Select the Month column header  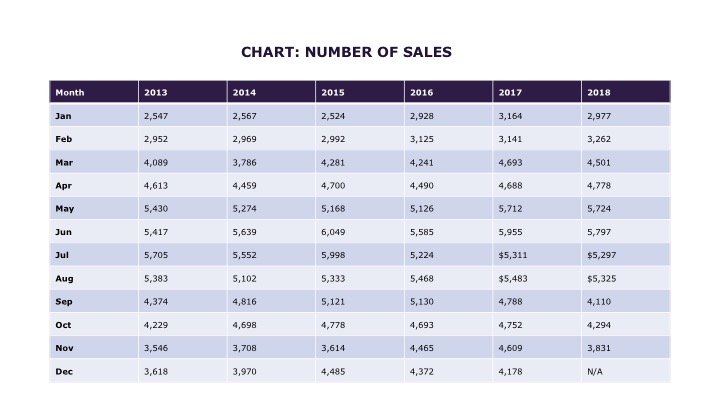[x=70, y=92]
